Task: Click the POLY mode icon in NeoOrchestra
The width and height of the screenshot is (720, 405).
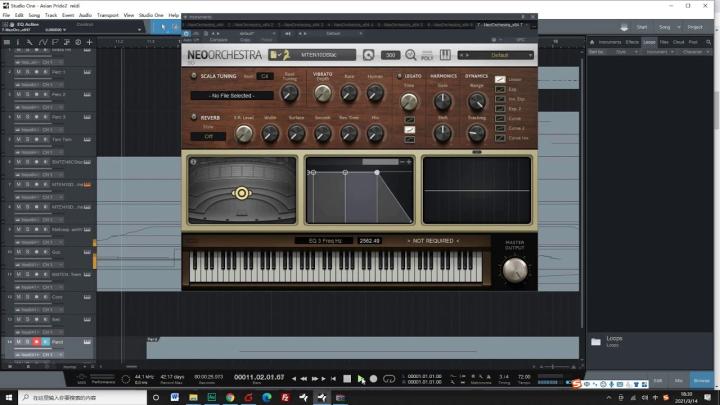Action: pos(427,55)
